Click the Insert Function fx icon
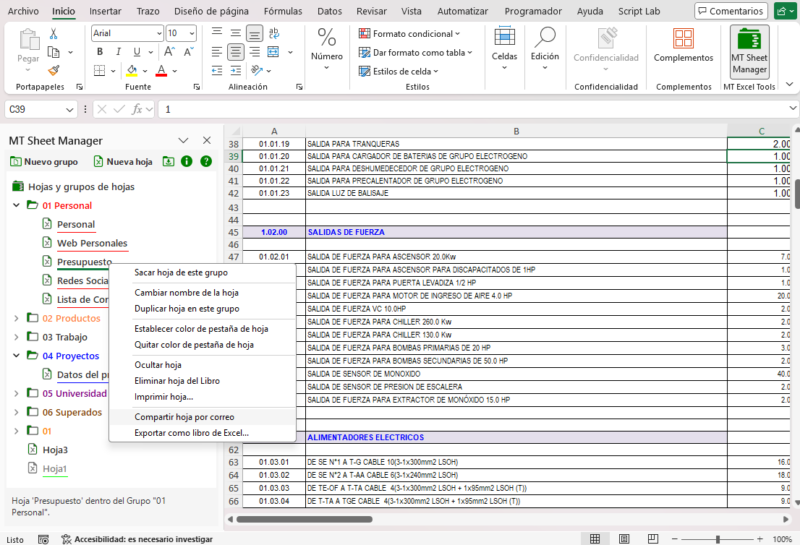Image resolution: width=800 pixels, height=545 pixels. 137,109
